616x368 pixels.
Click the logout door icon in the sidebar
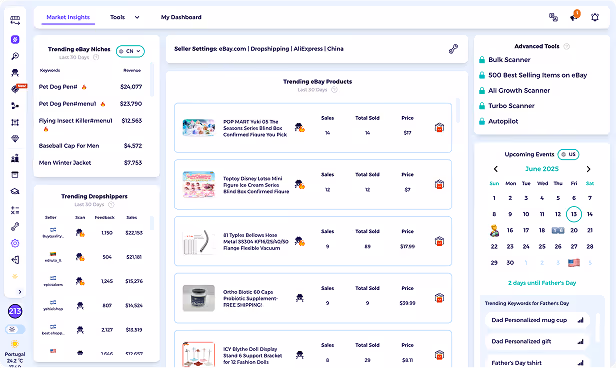pyautogui.click(x=15, y=260)
